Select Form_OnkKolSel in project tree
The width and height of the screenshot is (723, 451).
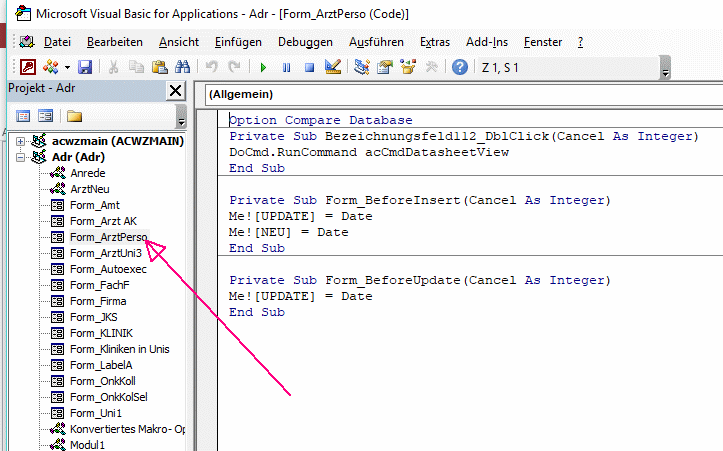(109, 397)
